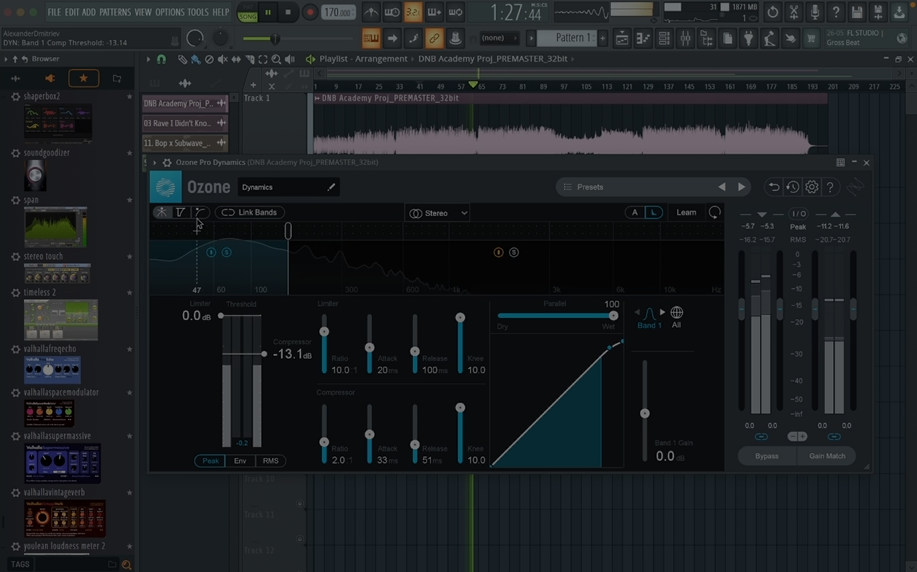
Task: Click the FL Studio shop cart icon
Action: click(x=811, y=39)
